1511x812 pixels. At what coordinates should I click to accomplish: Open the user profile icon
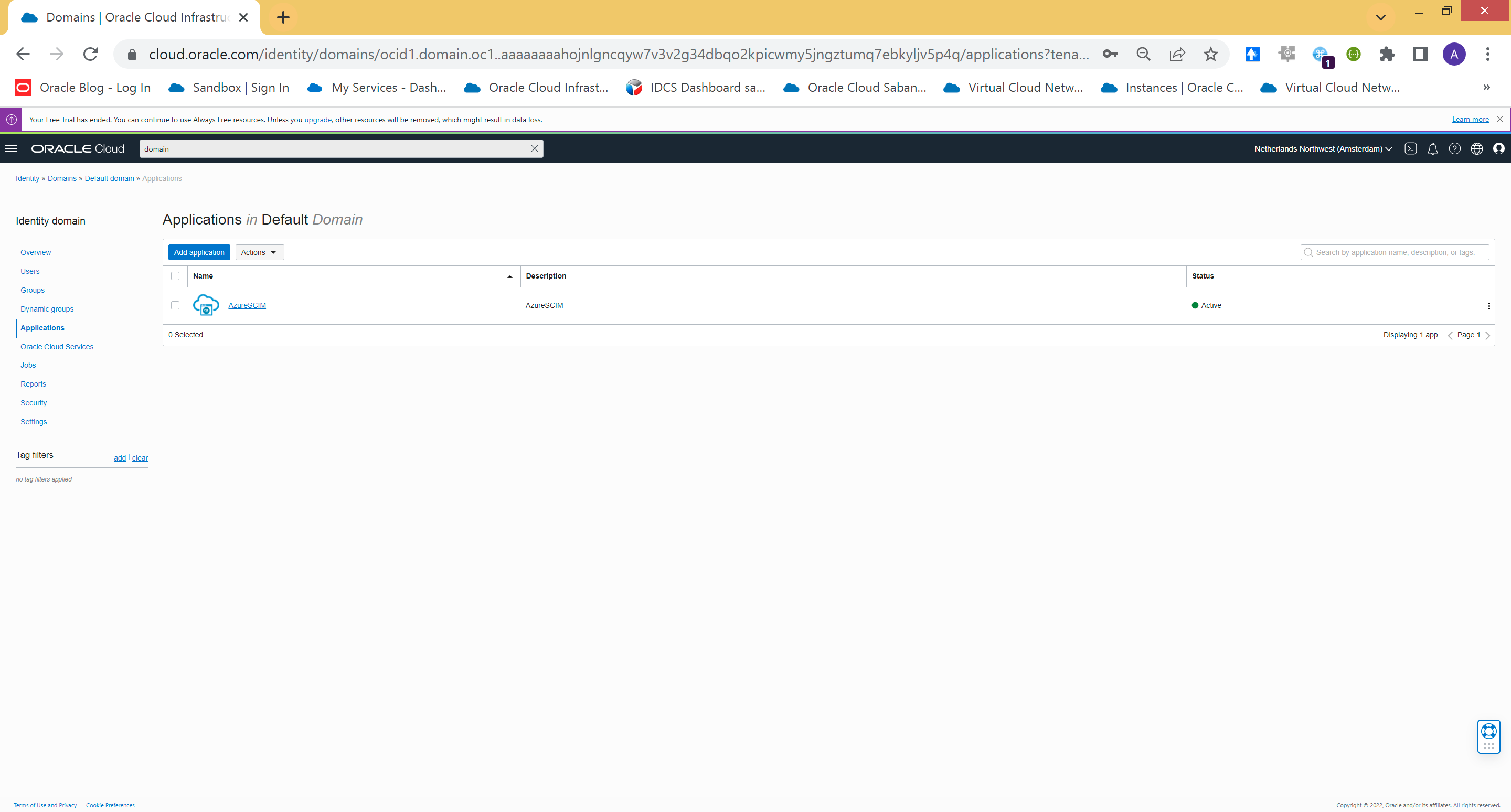pyautogui.click(x=1499, y=148)
